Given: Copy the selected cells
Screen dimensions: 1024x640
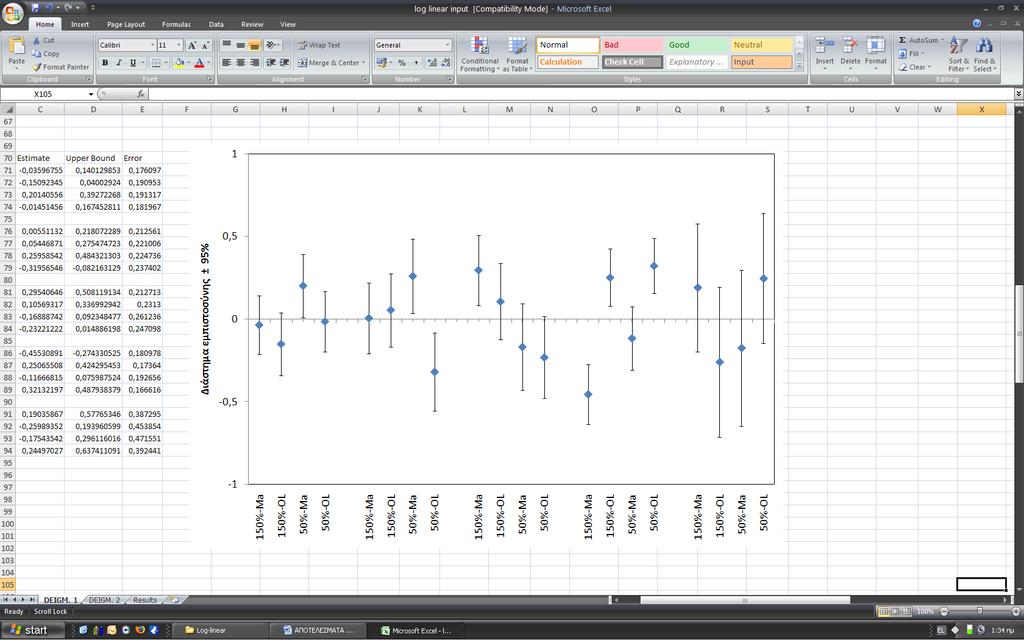Looking at the screenshot, I should click(x=46, y=54).
